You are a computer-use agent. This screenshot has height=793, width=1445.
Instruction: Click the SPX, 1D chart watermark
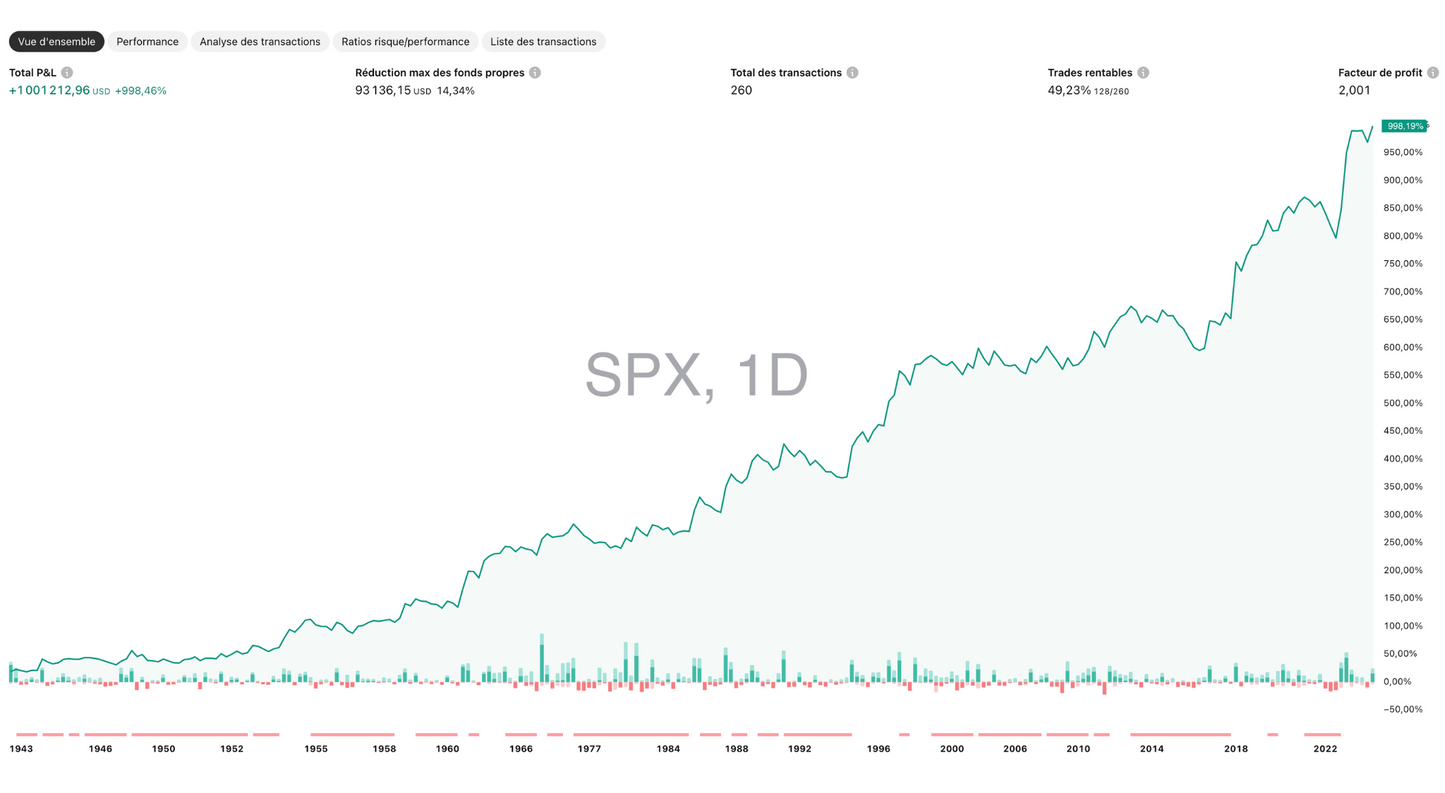click(697, 377)
